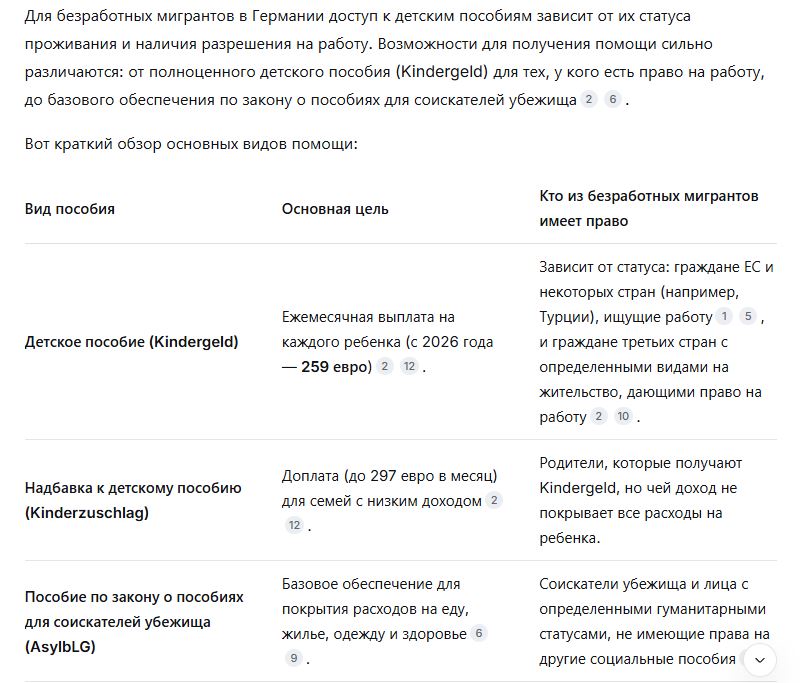This screenshot has width=803, height=683.
Task: Click citation 12 in the Kinderzuschlag row
Action: tap(294, 525)
